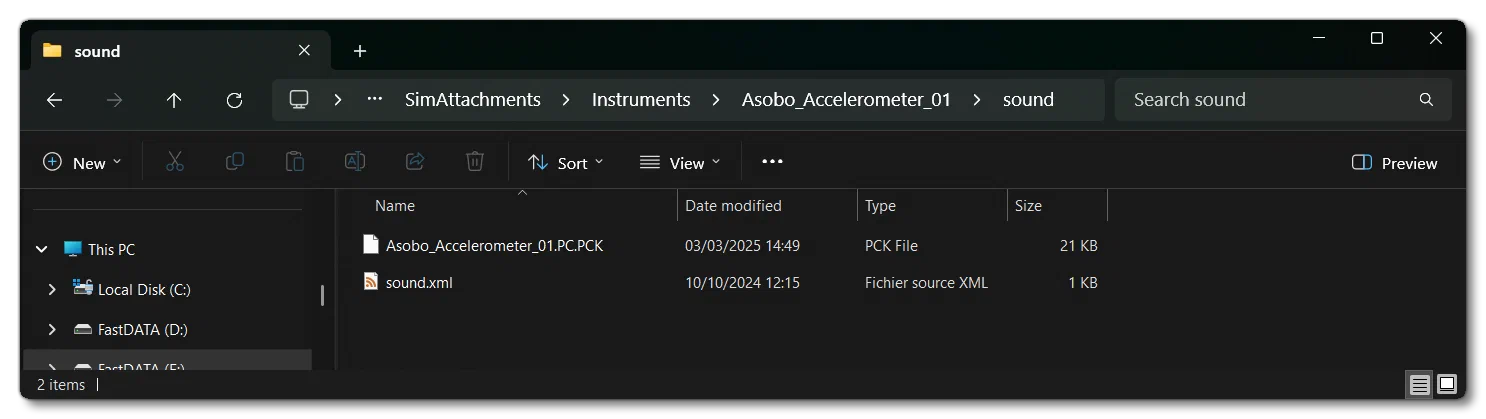The image size is (1486, 419).
Task: Select Local Disk (C:) drive
Action: [x=144, y=290]
